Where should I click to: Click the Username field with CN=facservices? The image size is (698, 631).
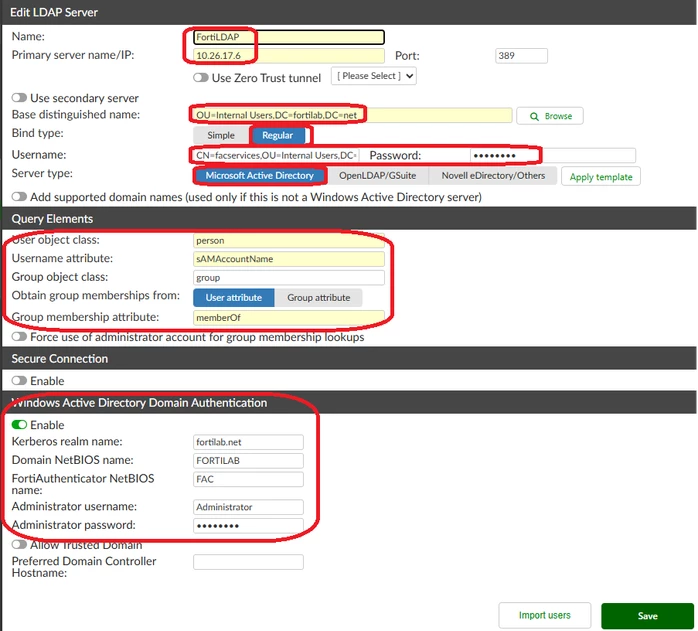[x=276, y=155]
